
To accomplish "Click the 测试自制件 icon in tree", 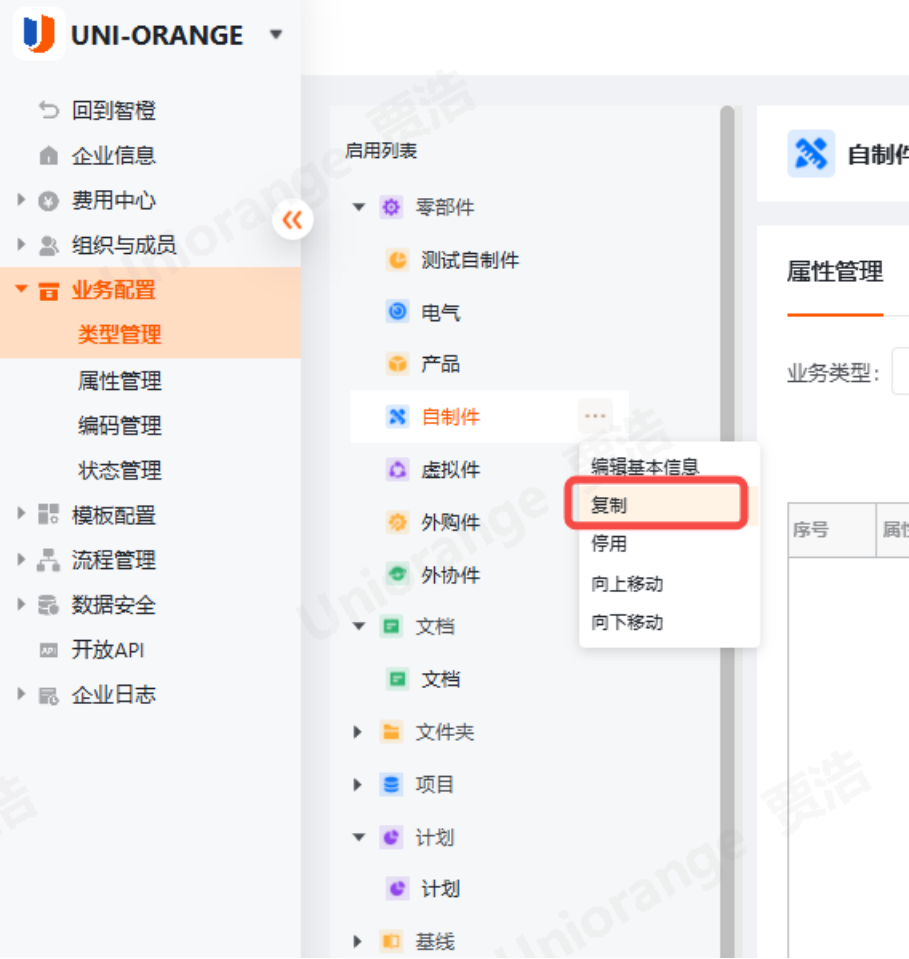I will click(397, 260).
